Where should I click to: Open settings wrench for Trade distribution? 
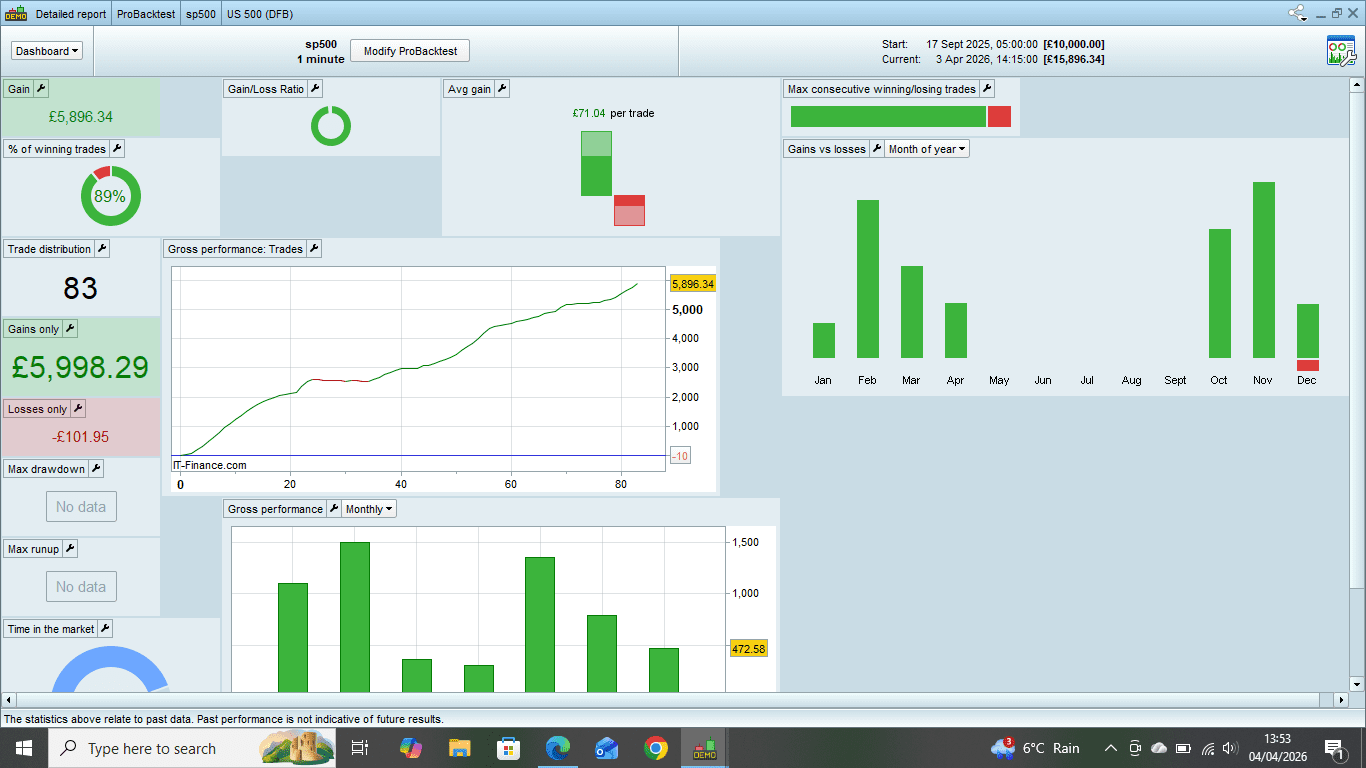pyautogui.click(x=102, y=249)
